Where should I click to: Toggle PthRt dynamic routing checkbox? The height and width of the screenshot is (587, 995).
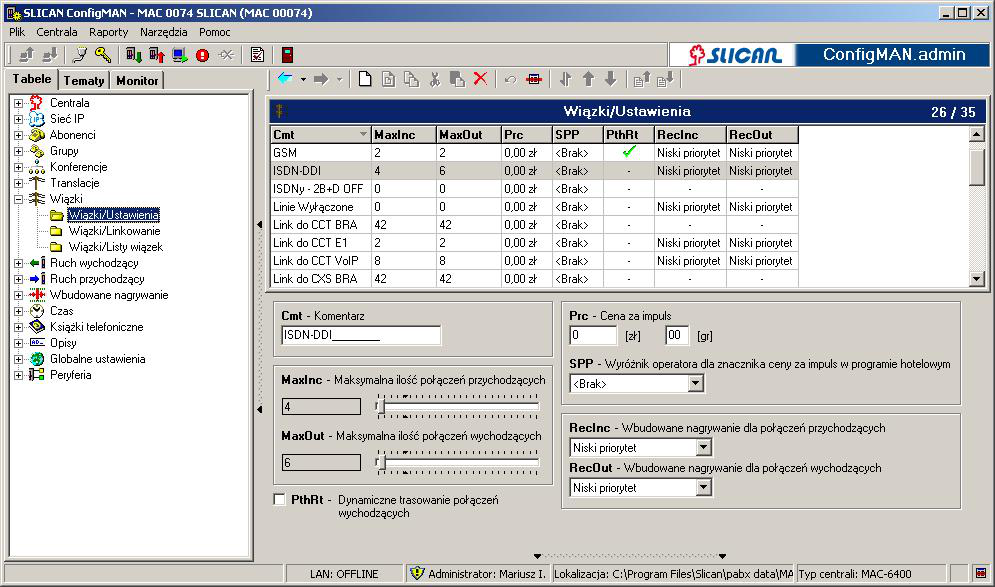(x=279, y=499)
